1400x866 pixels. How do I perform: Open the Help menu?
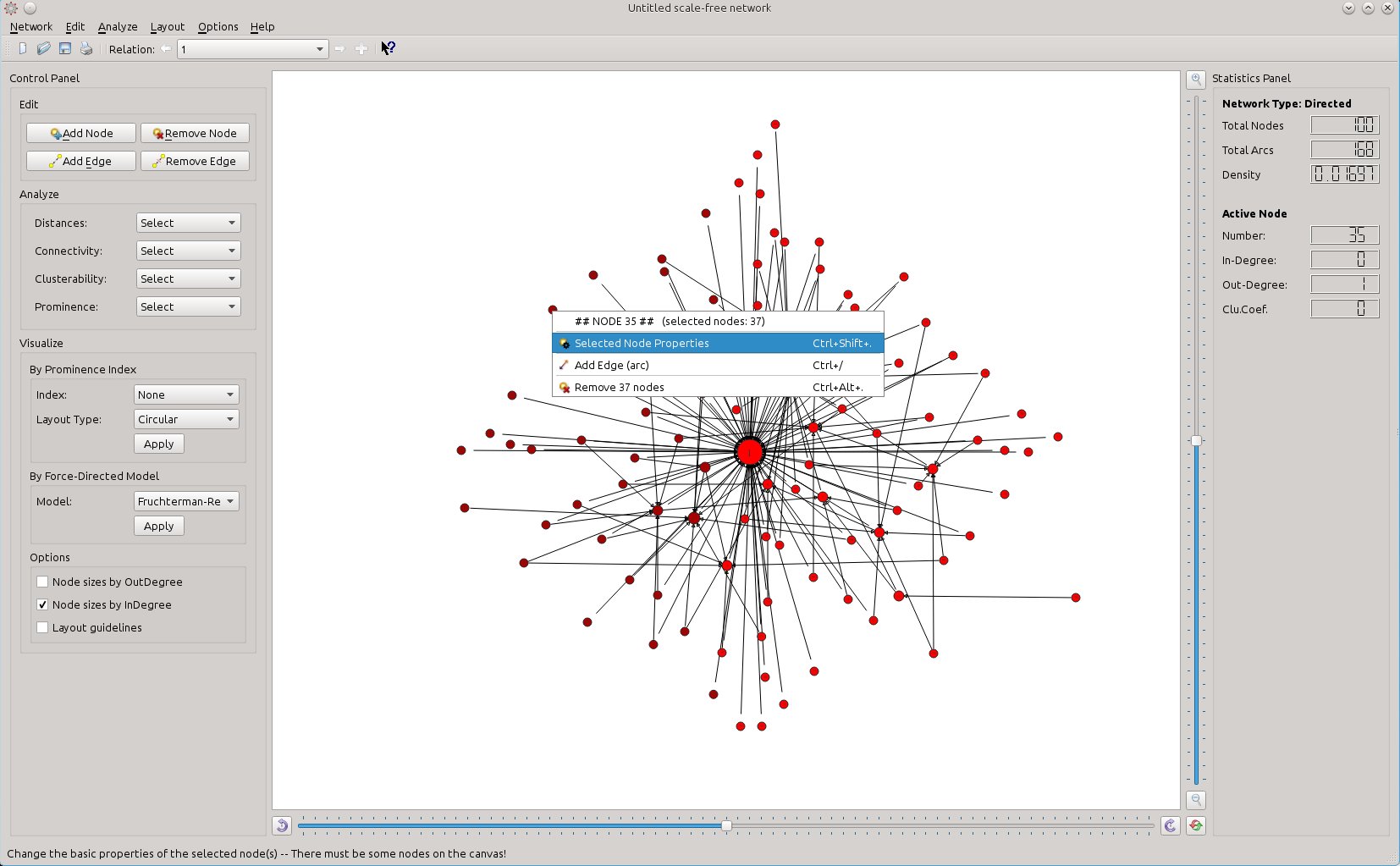point(262,26)
